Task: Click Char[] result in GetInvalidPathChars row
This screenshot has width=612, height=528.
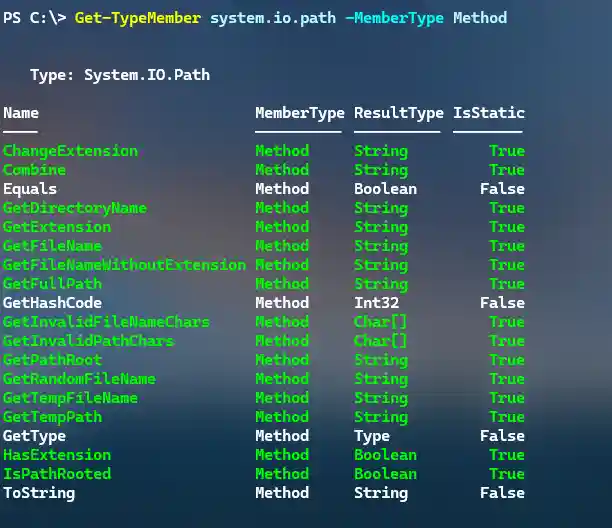Action: [381, 341]
